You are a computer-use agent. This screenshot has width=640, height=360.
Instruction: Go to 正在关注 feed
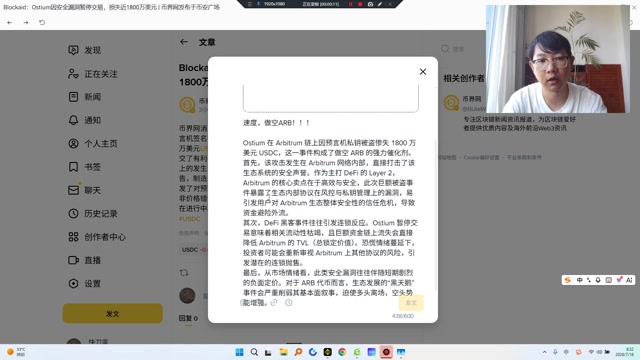[93, 74]
